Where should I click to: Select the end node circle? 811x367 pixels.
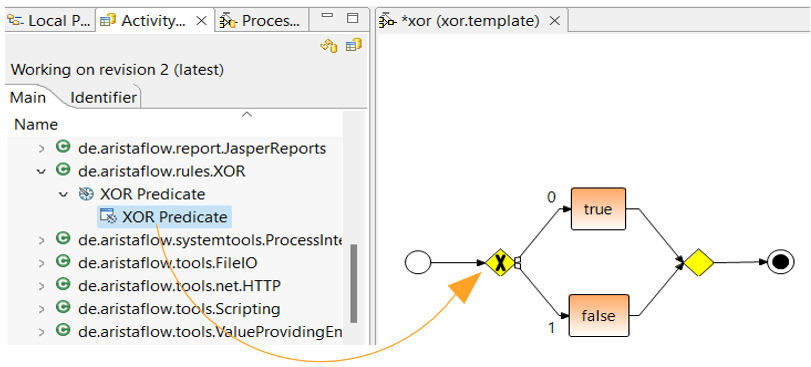coord(780,262)
